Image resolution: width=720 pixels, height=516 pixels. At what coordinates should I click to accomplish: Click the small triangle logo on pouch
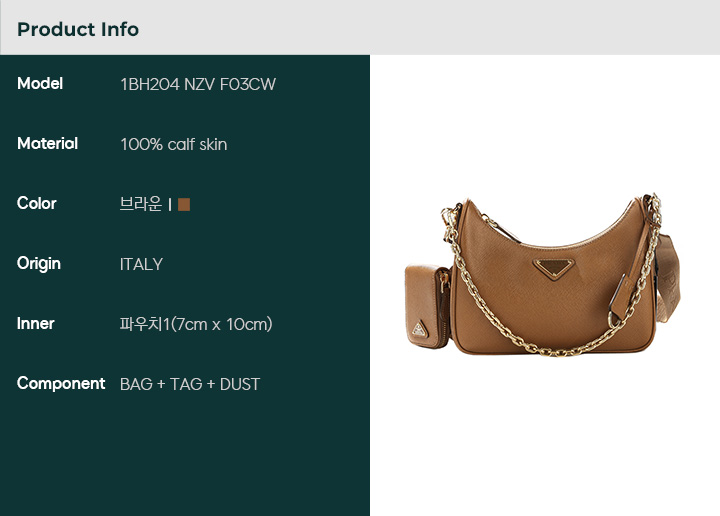click(x=419, y=330)
